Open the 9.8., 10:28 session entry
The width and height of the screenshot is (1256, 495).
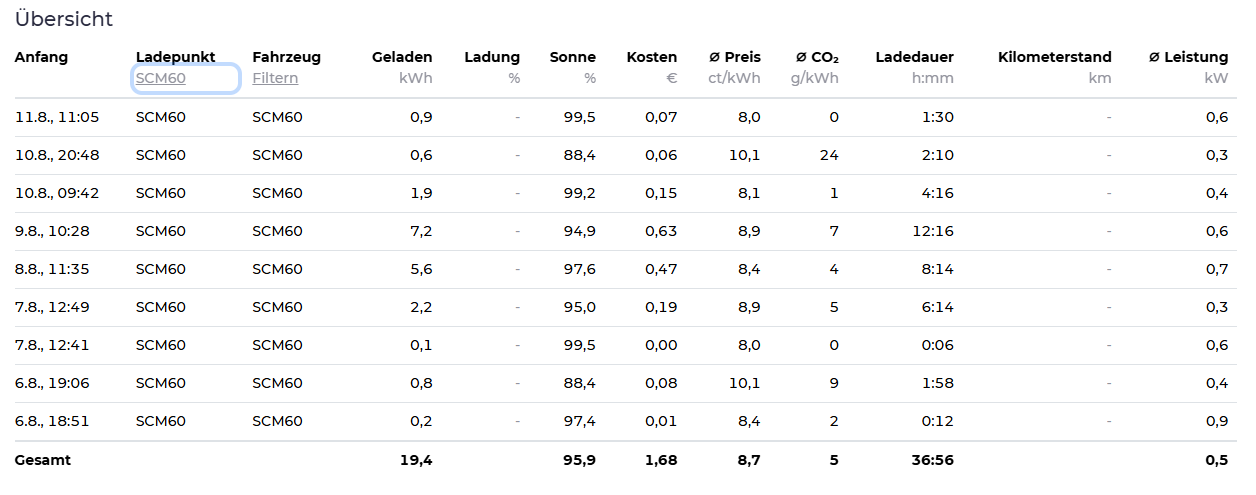coord(625,231)
